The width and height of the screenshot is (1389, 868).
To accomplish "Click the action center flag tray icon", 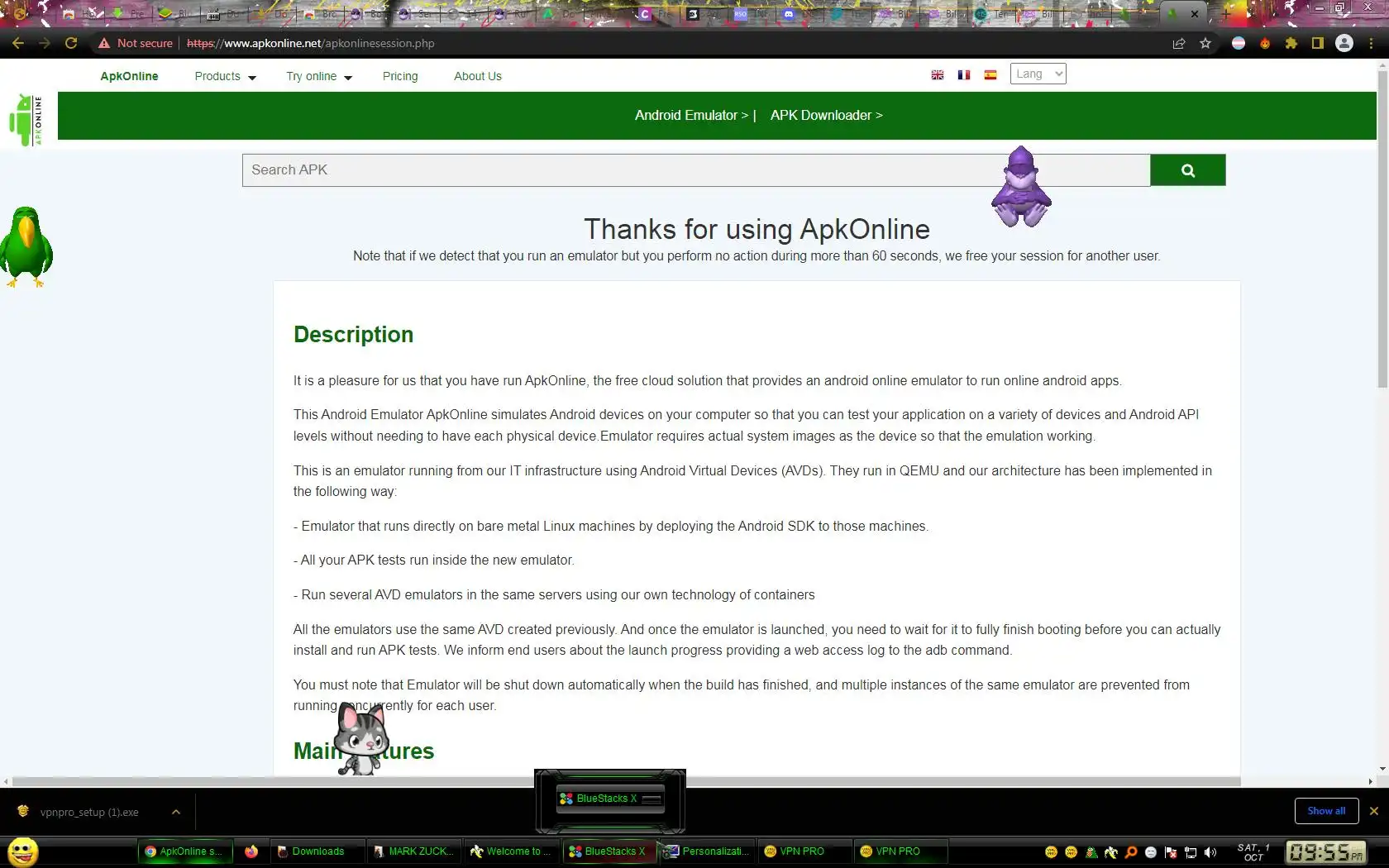I will [x=1171, y=852].
